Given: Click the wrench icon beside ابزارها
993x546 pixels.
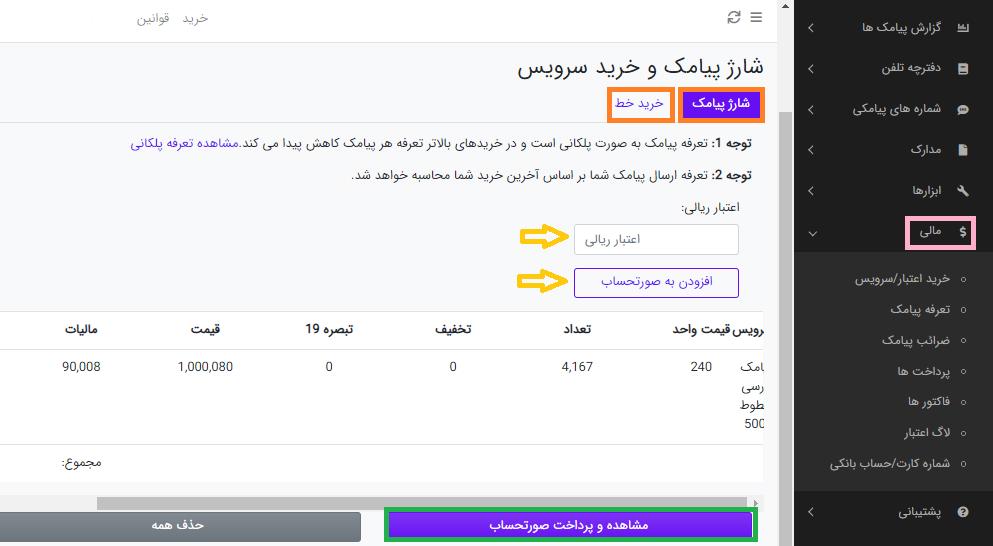Looking at the screenshot, I should click(963, 191).
